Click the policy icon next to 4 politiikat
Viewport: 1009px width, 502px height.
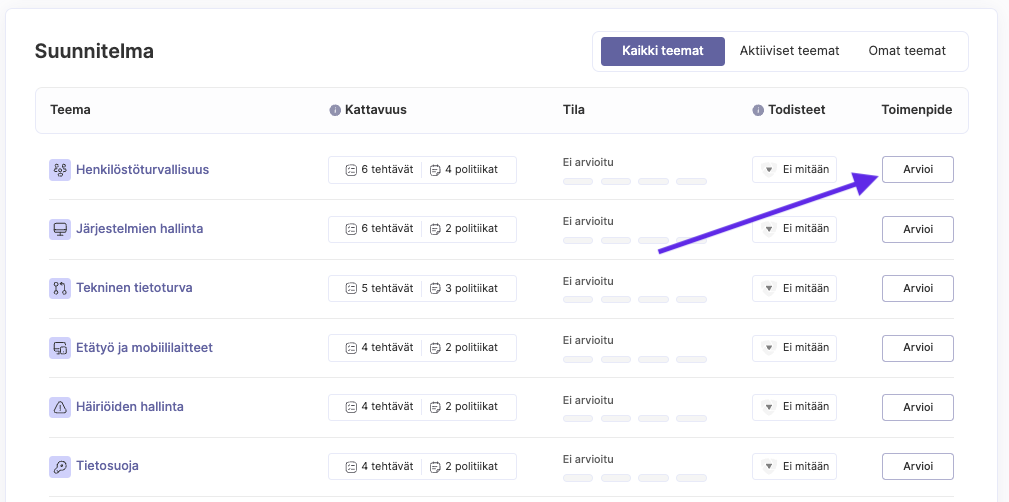[435, 171]
